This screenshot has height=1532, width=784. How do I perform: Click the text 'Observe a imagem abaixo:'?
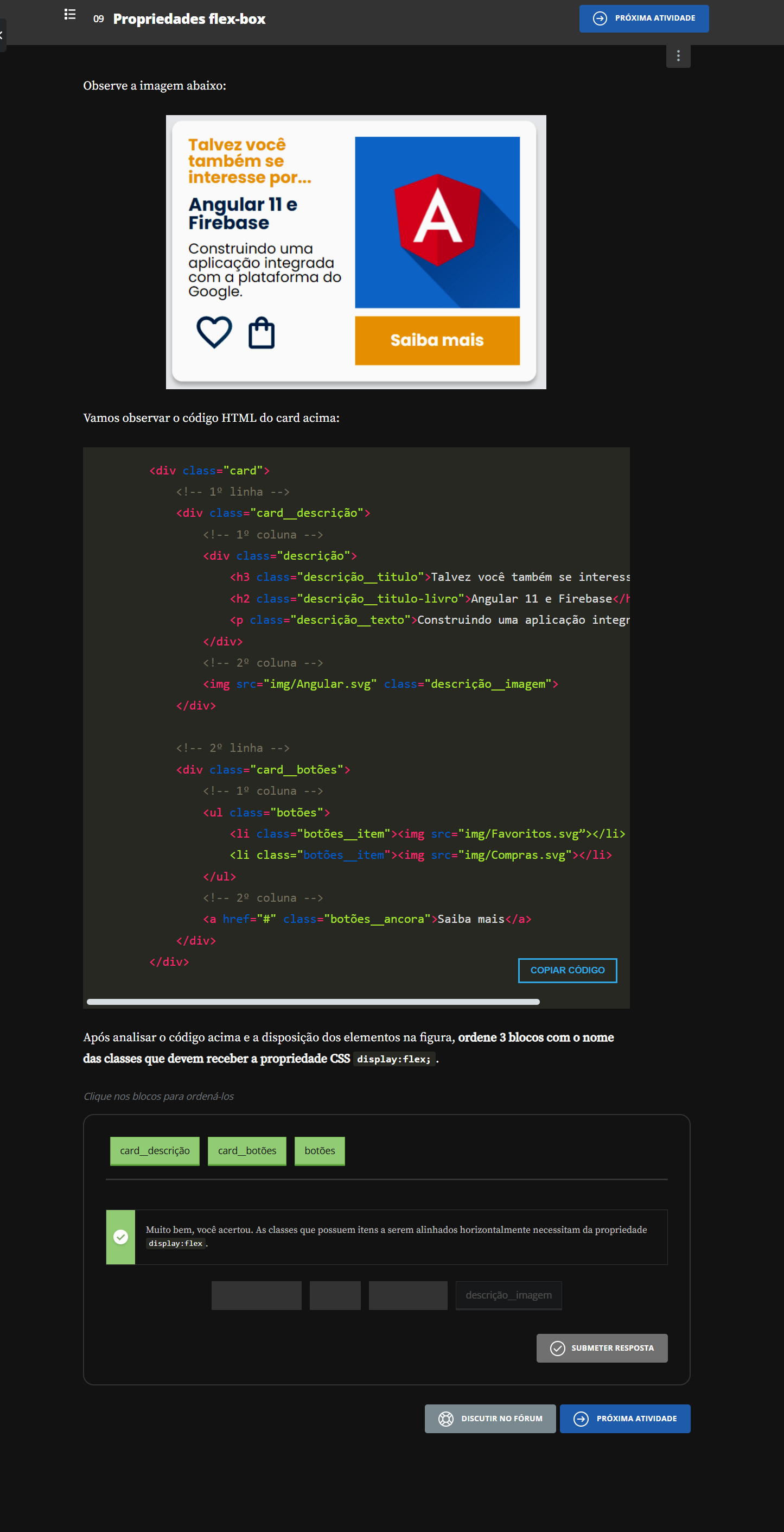[x=155, y=86]
